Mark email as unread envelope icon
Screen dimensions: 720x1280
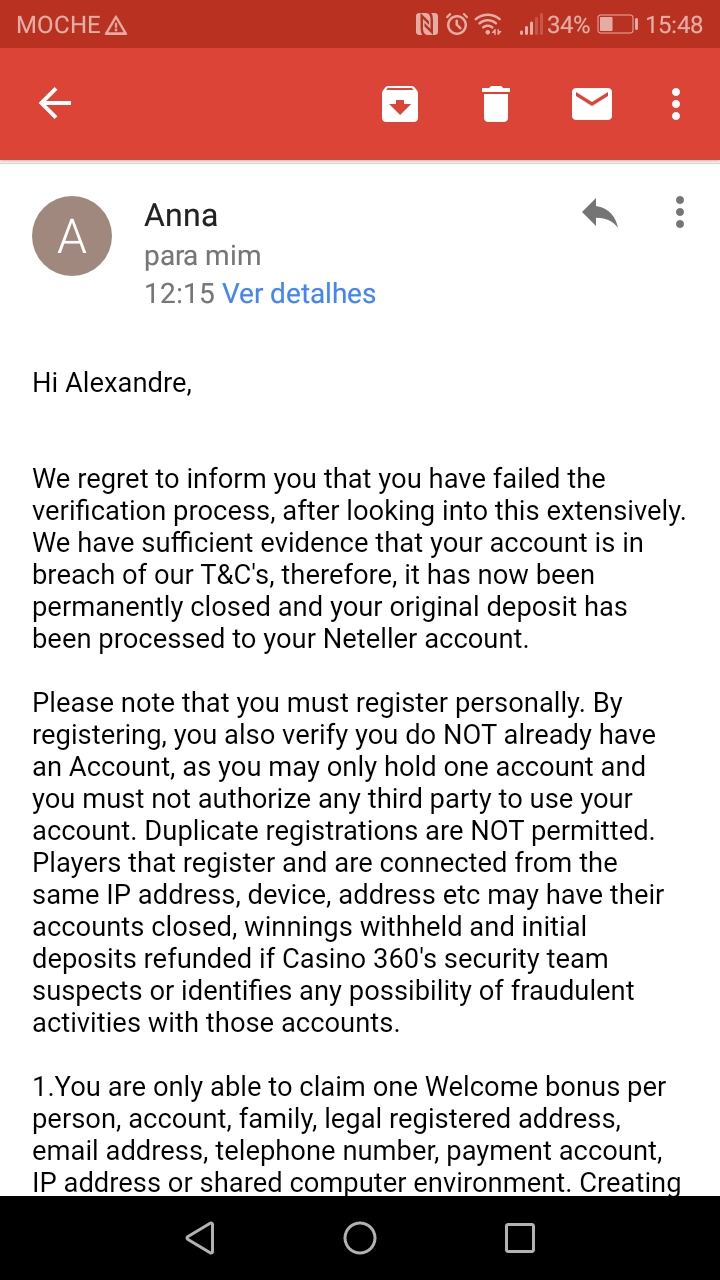point(592,104)
